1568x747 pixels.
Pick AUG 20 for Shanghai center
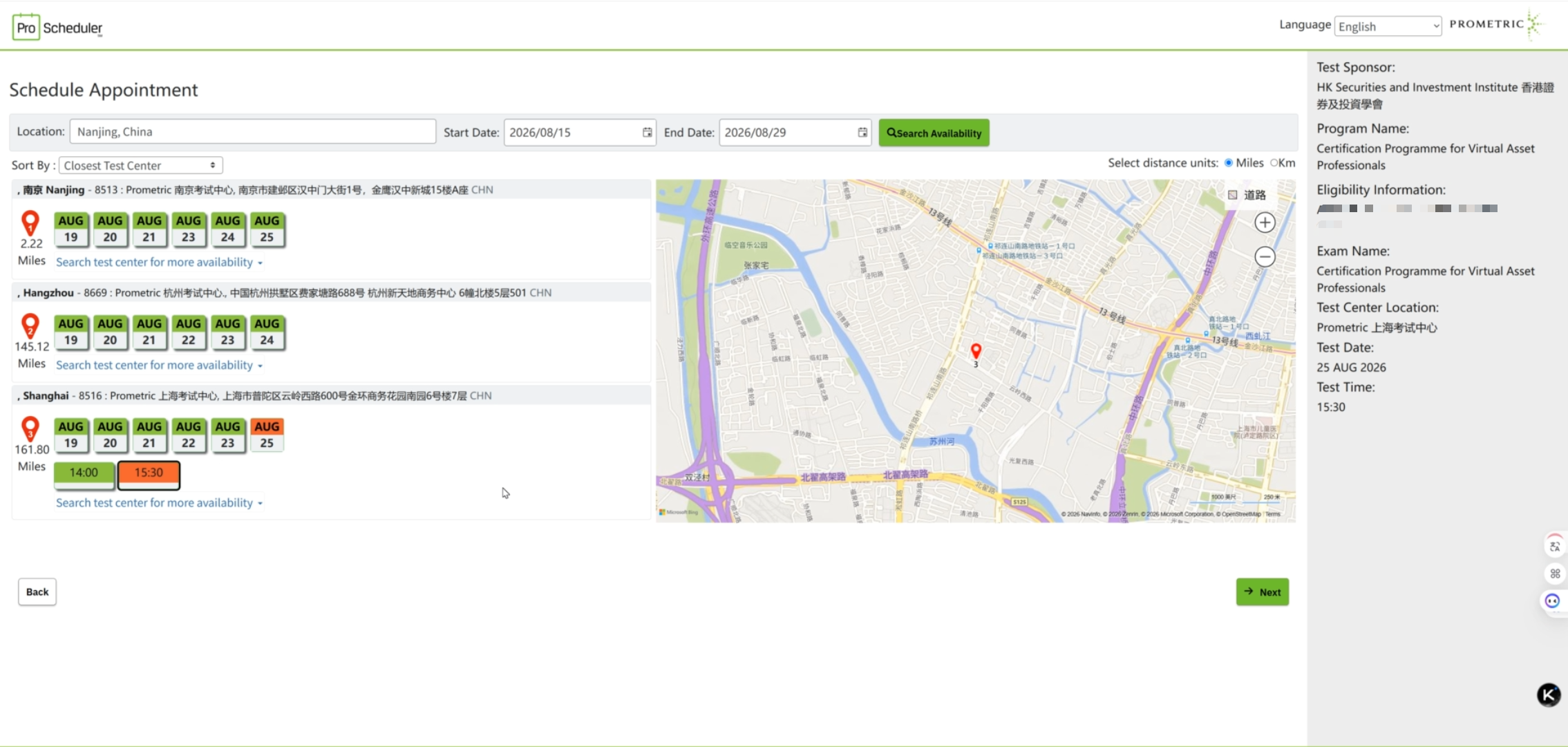[x=110, y=435]
